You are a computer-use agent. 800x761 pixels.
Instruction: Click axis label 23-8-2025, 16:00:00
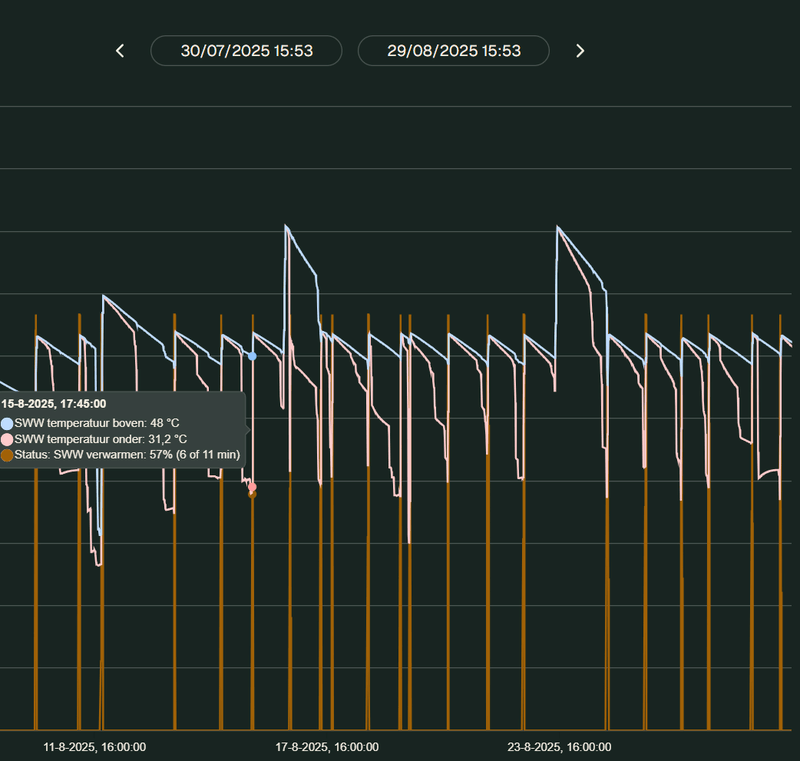559,747
